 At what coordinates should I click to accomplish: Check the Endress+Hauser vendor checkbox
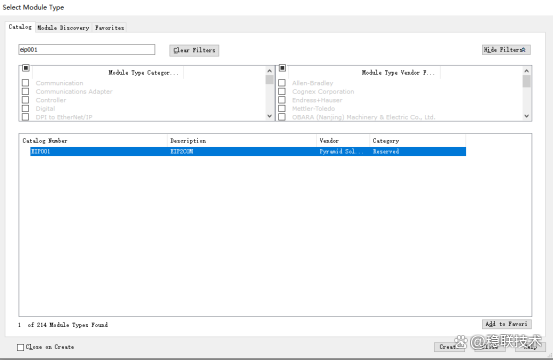(x=282, y=100)
